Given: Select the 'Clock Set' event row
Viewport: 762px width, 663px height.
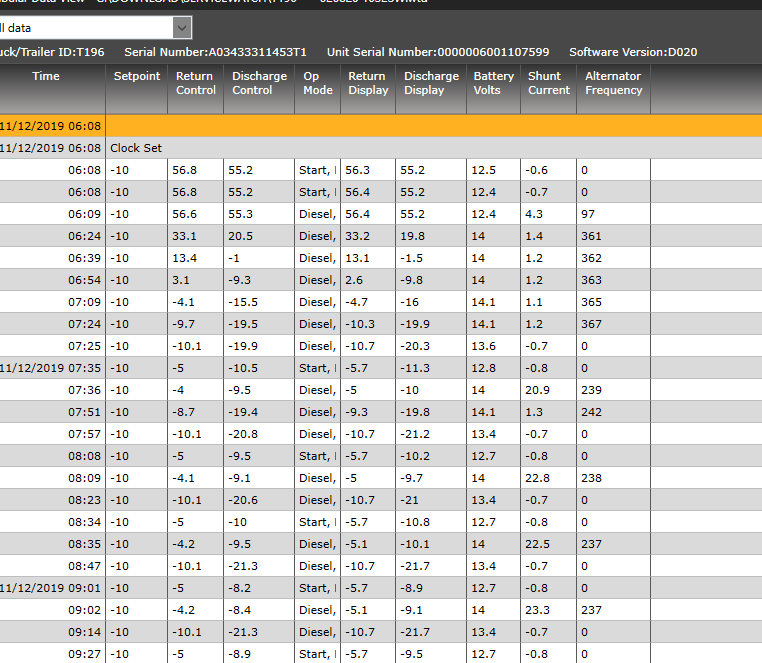Looking at the screenshot, I should click(381, 148).
